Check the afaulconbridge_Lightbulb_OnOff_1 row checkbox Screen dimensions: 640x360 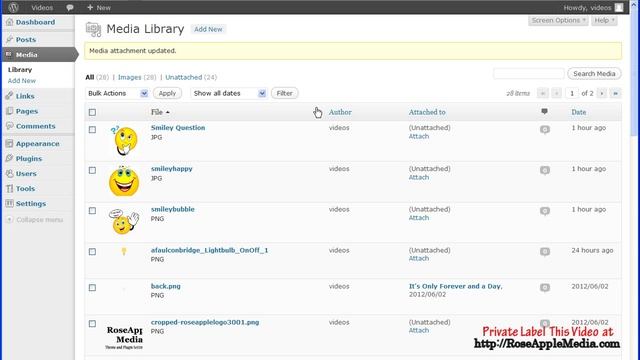tap(92, 251)
